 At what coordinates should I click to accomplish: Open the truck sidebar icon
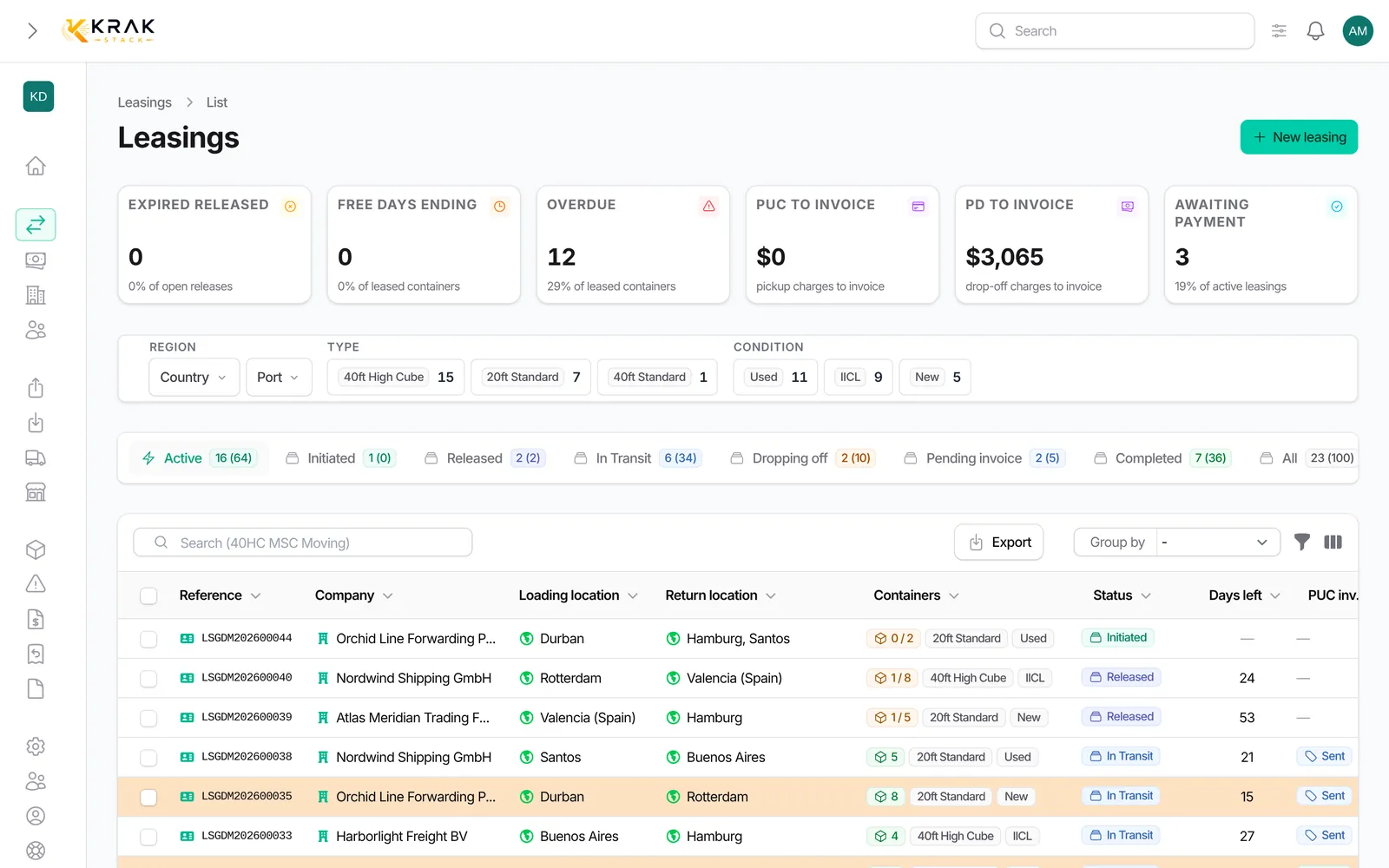click(x=36, y=457)
